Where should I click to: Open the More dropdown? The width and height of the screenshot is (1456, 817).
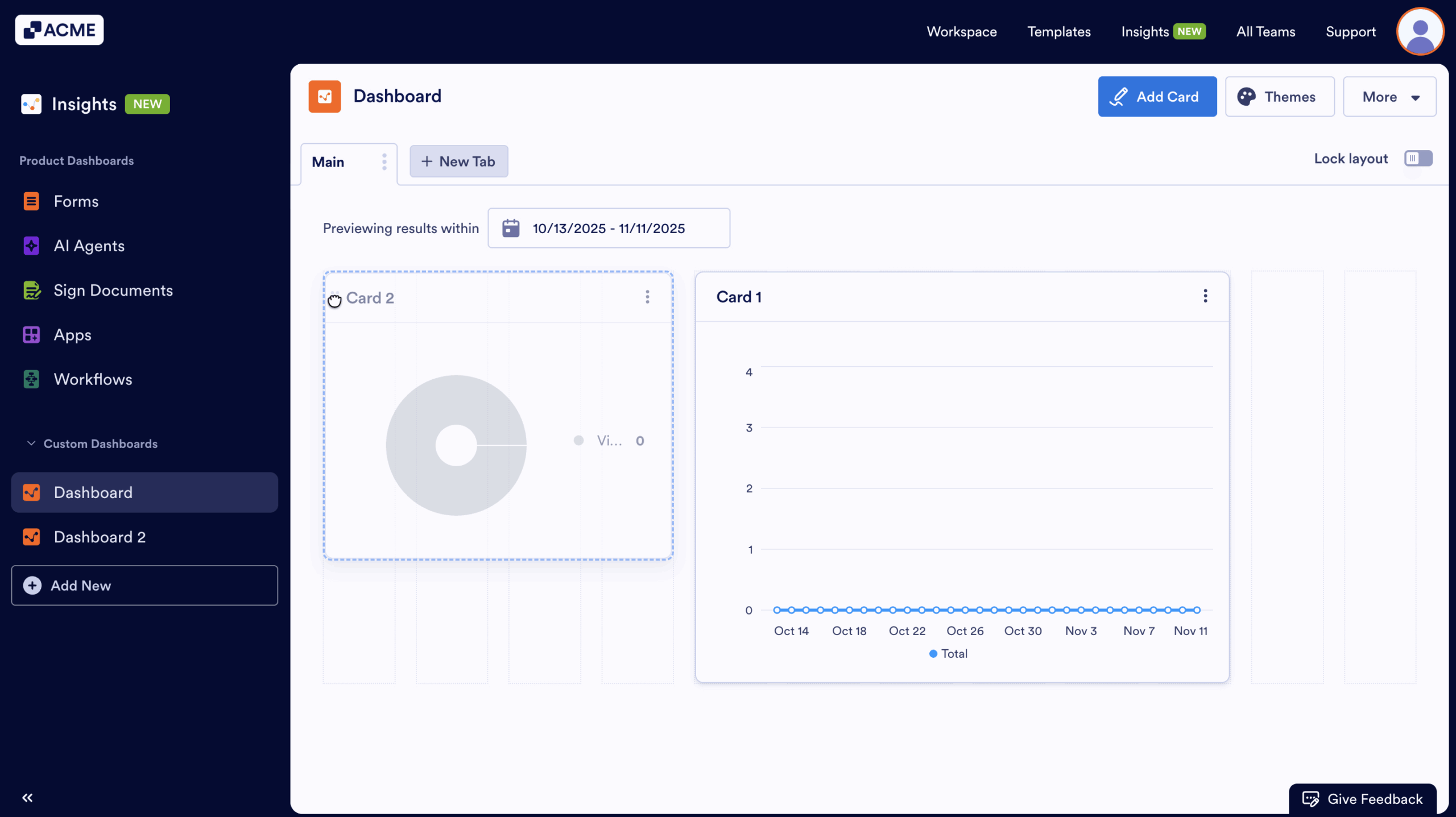pos(1389,97)
